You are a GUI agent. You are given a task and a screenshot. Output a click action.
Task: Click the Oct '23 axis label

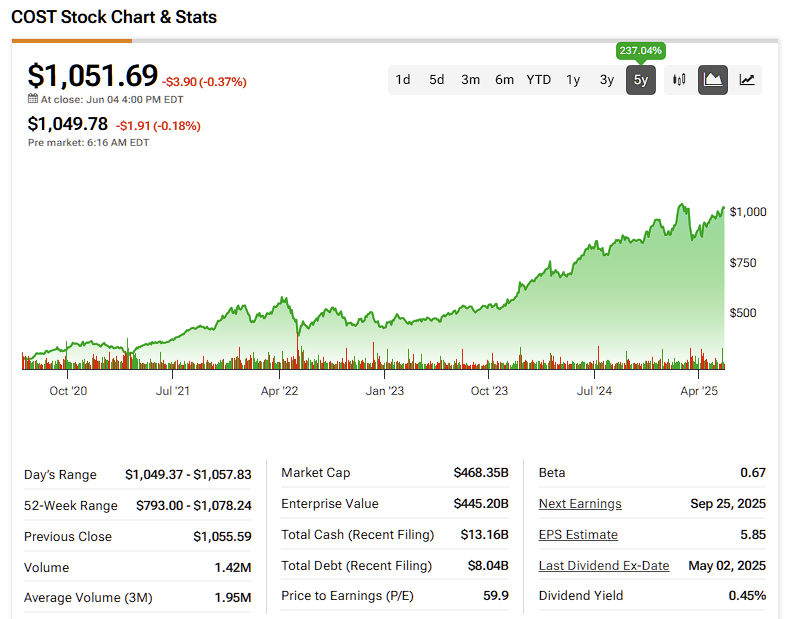[489, 391]
